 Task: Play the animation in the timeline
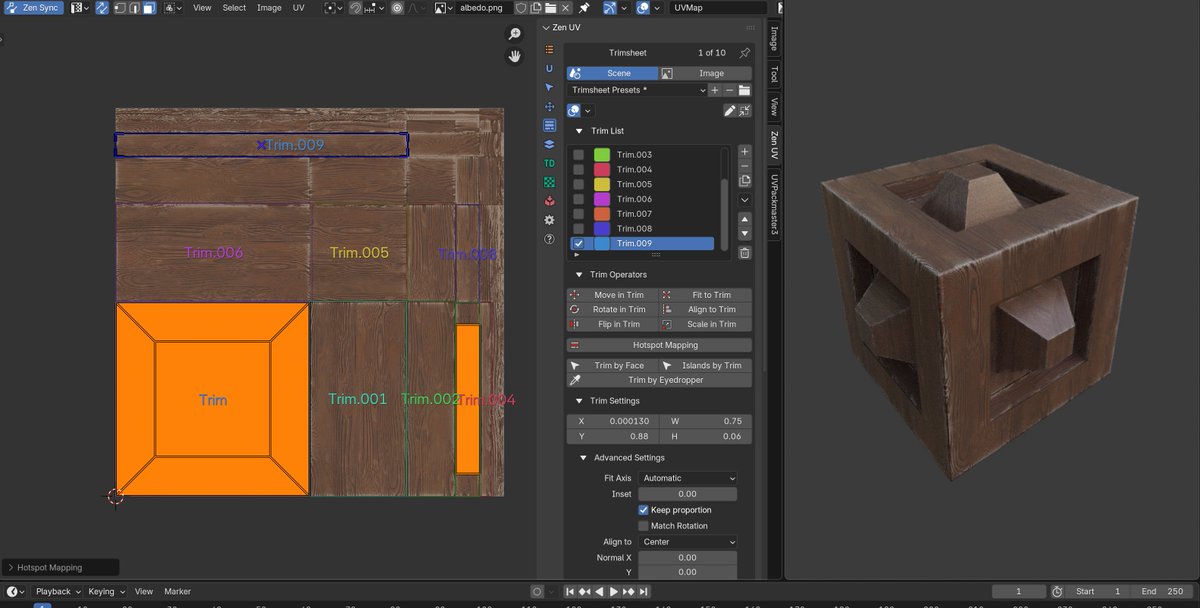coord(613,592)
